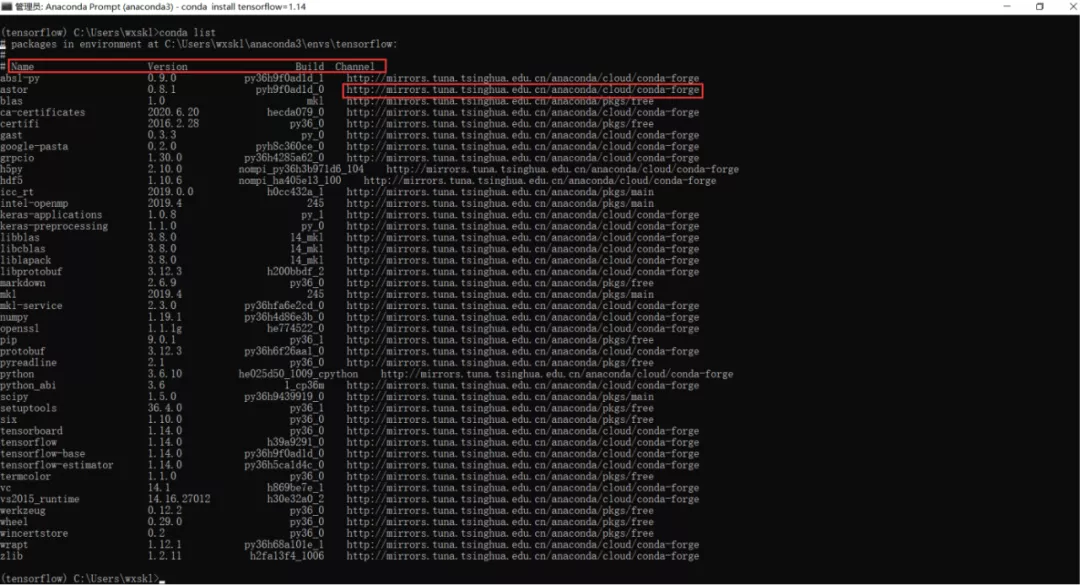Select the astor package name
The width and height of the screenshot is (1080, 585).
pyautogui.click(x=14, y=90)
